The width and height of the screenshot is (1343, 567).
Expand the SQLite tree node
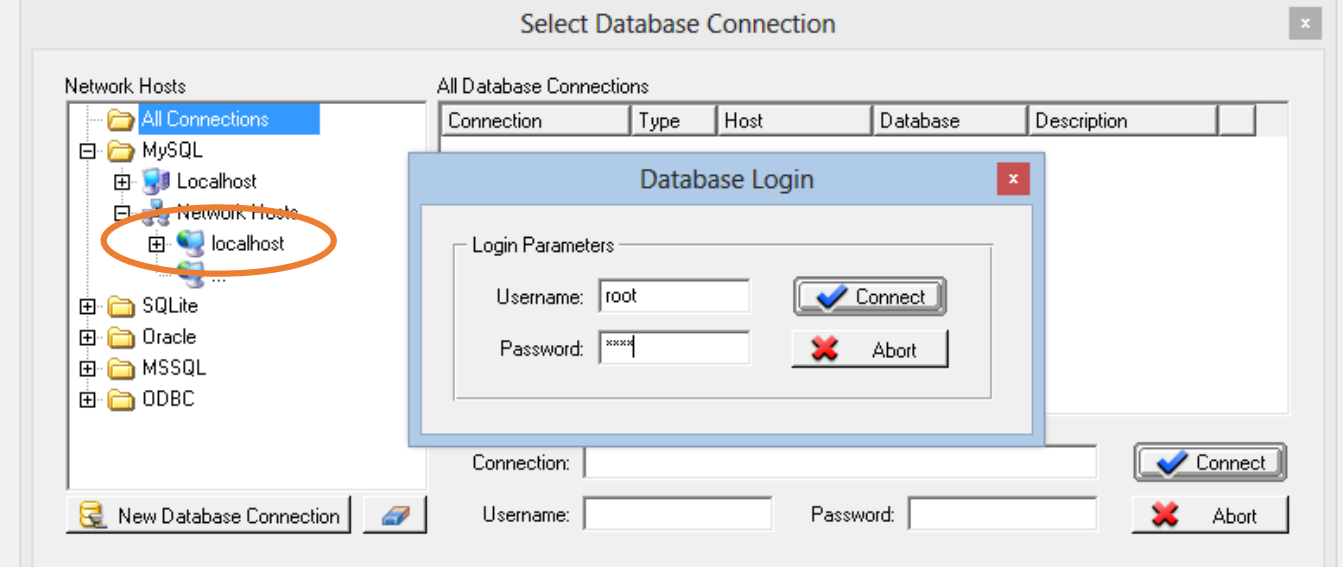[x=88, y=306]
